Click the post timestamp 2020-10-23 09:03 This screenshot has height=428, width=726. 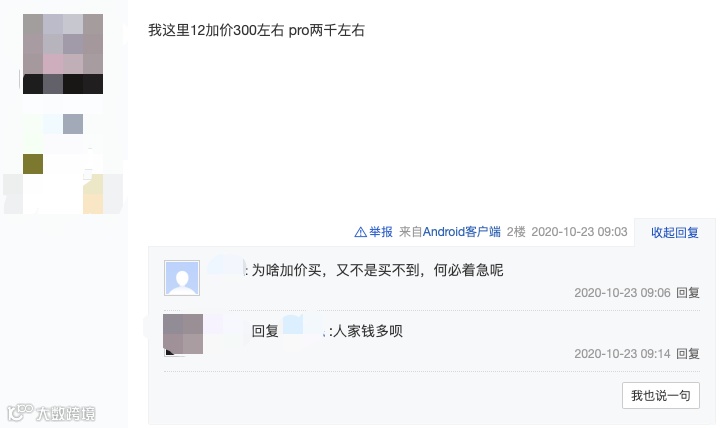tap(579, 232)
